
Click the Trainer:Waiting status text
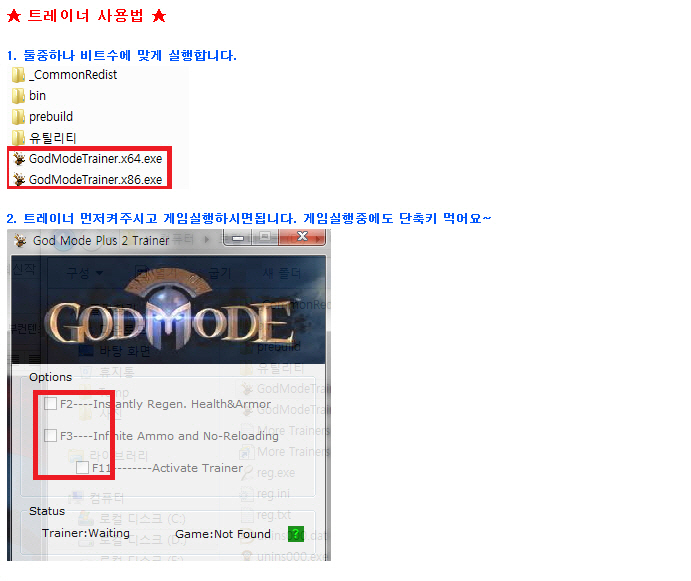86,533
